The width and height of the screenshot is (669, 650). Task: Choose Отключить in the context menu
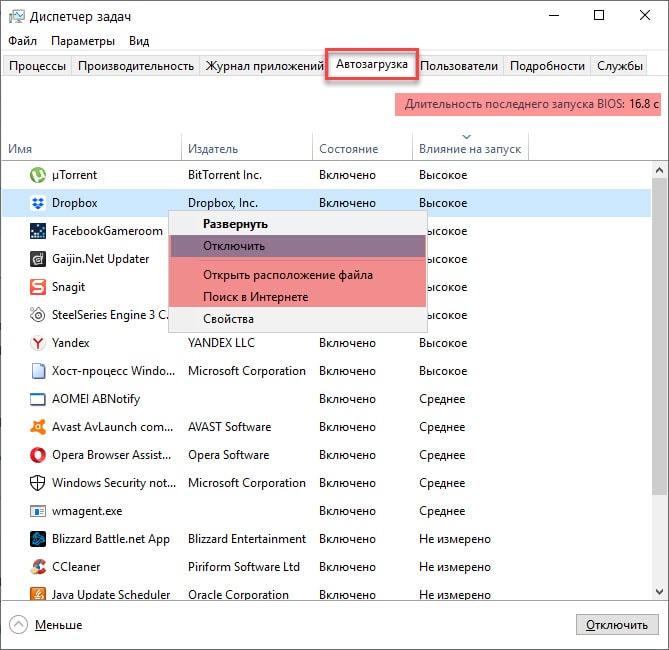tap(297, 246)
